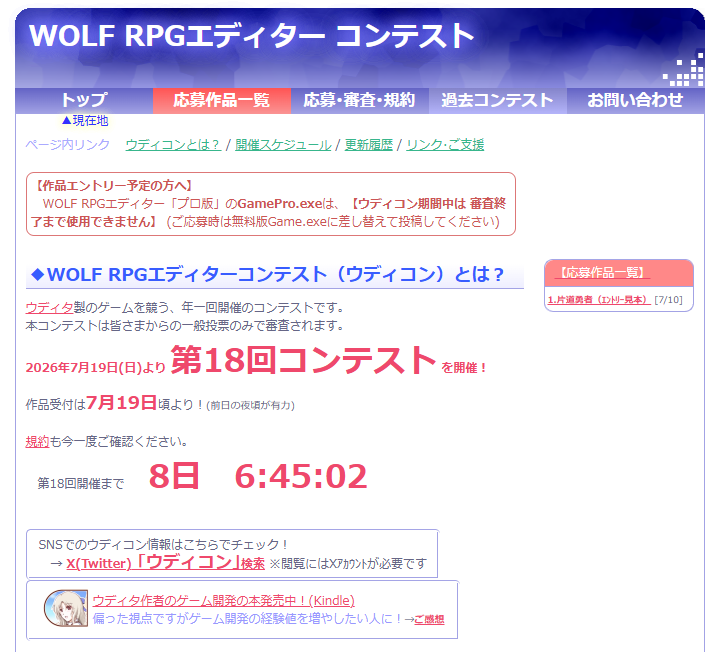Click the character portrait thumbnail beside Kindle link
Image resolution: width=713 pixels, height=652 pixels.
point(66,608)
